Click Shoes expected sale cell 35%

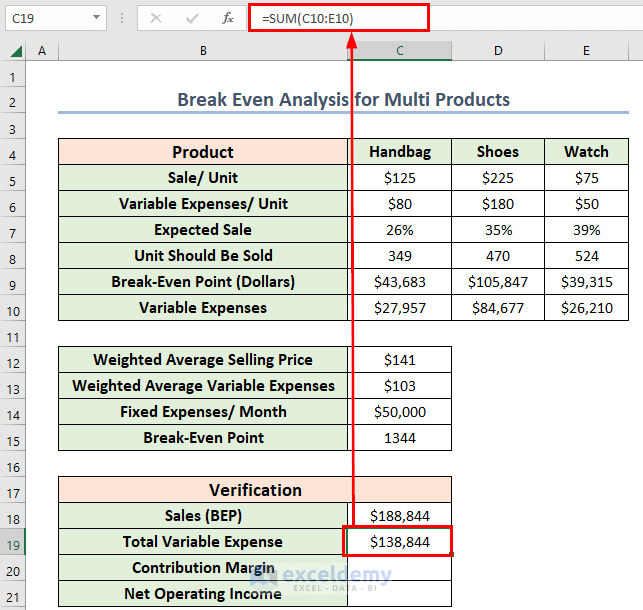click(498, 230)
